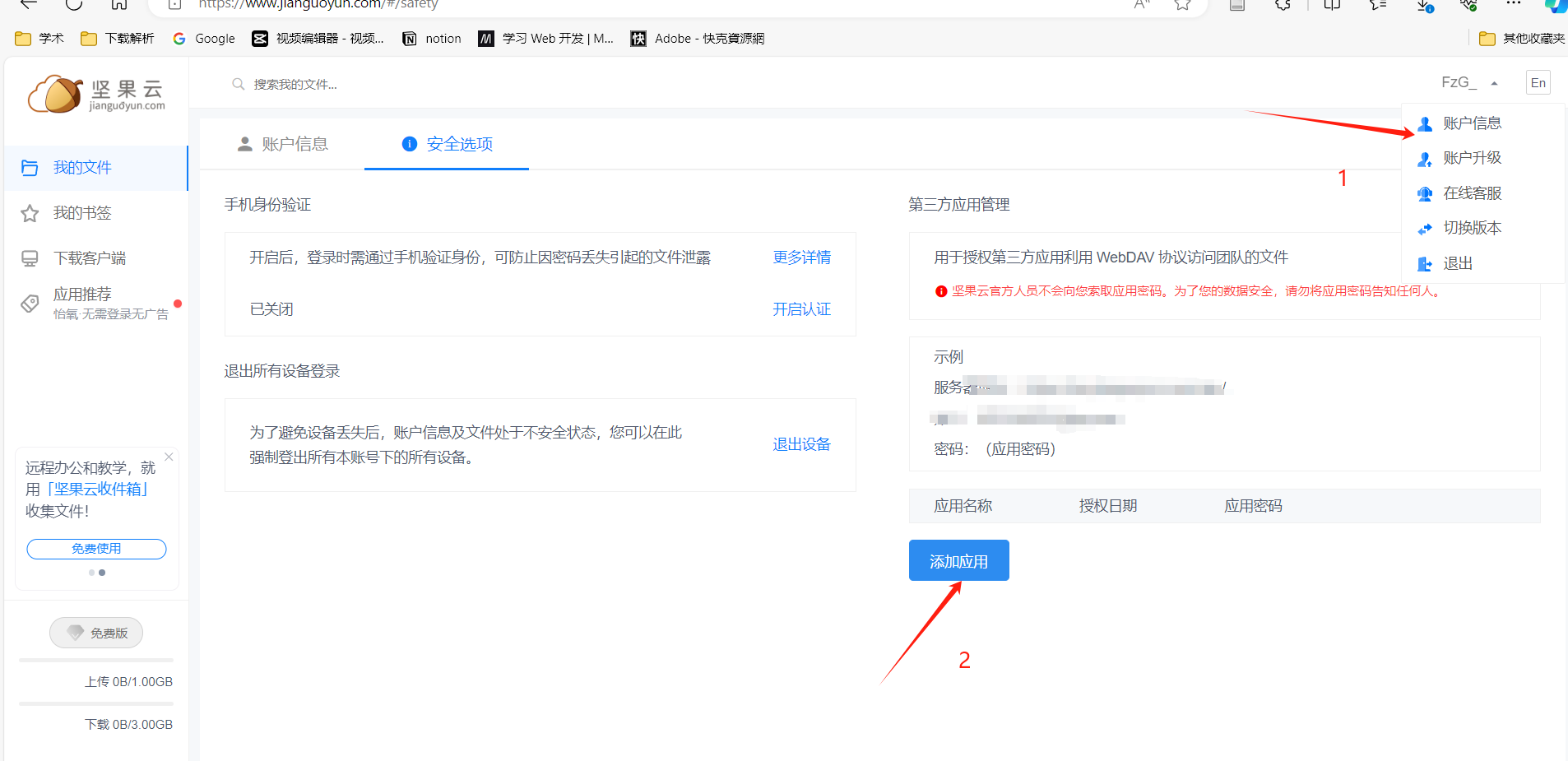Select 账户升级 in the user menu

(x=1472, y=158)
